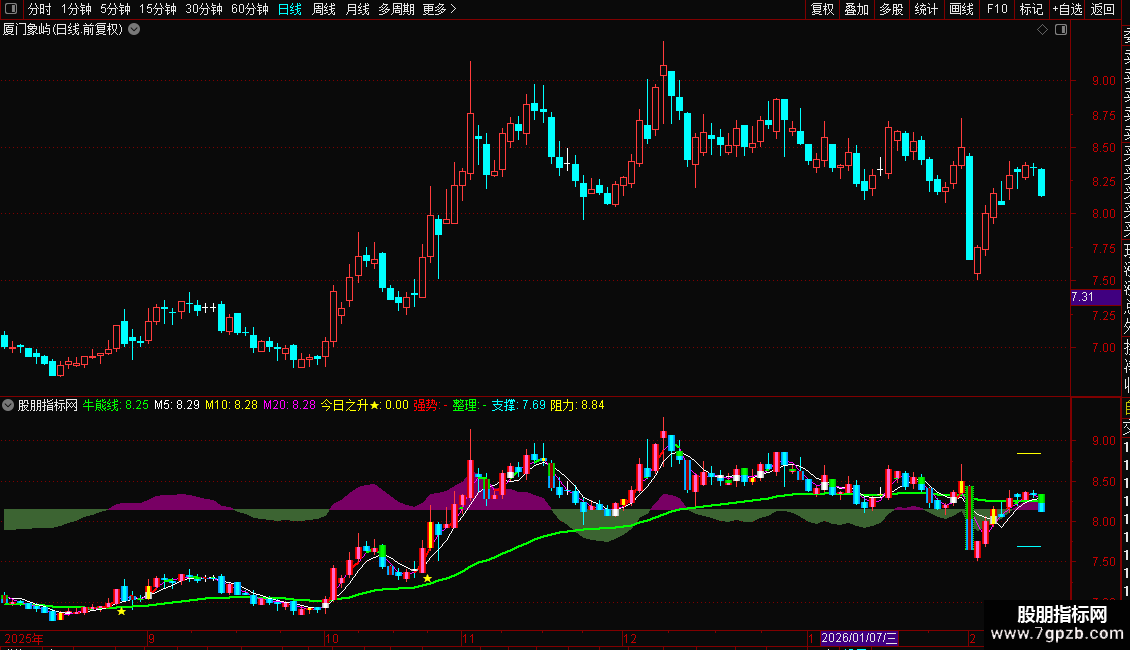1130x650 pixels.
Task: Select the 30分钟 period tab
Action: point(204,9)
